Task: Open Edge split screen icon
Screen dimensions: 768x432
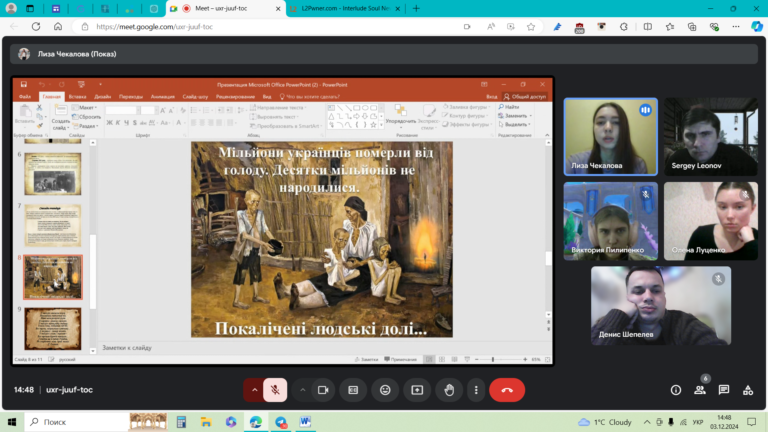Action: 648,26
